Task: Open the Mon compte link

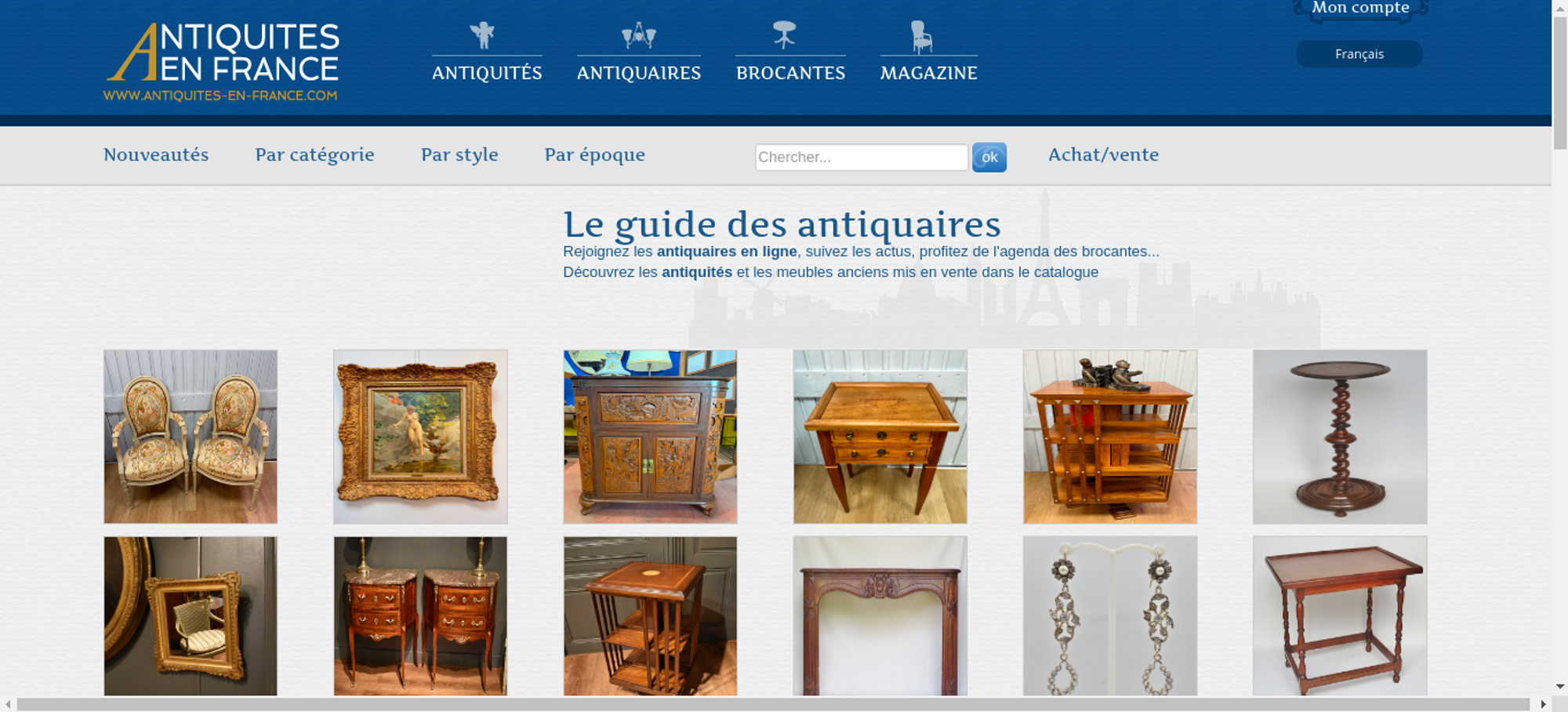Action: pos(1360,8)
